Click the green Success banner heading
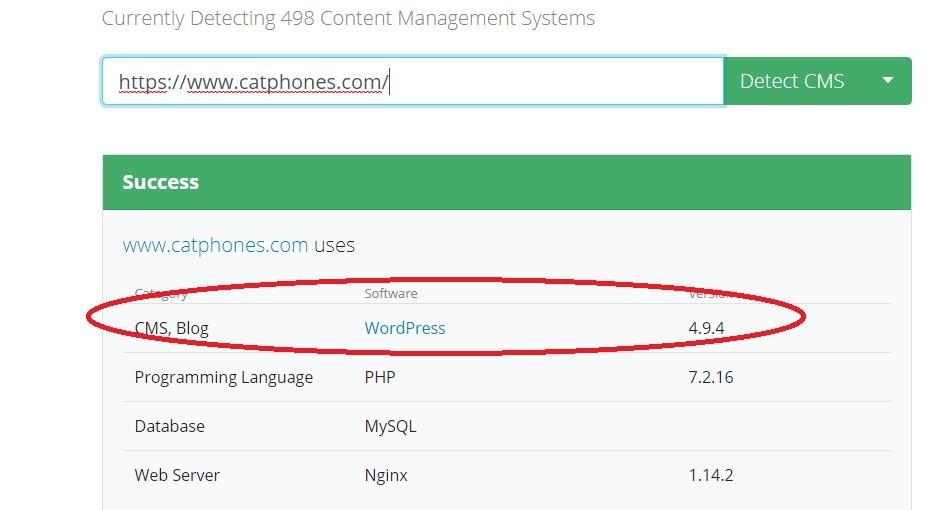The image size is (936, 510). point(161,182)
